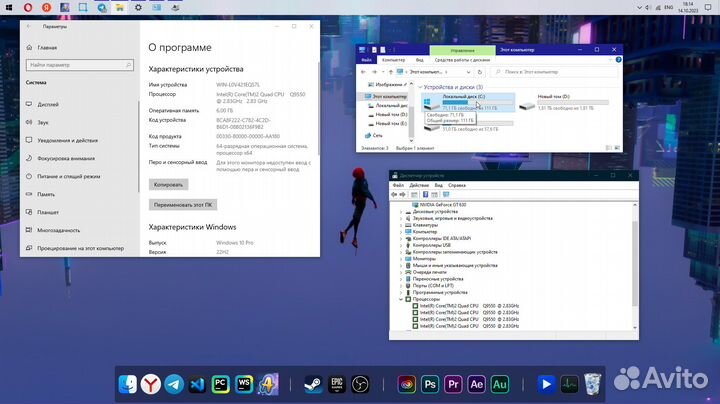
Task: Click ENG language indicator in tray
Action: tap(669, 7)
